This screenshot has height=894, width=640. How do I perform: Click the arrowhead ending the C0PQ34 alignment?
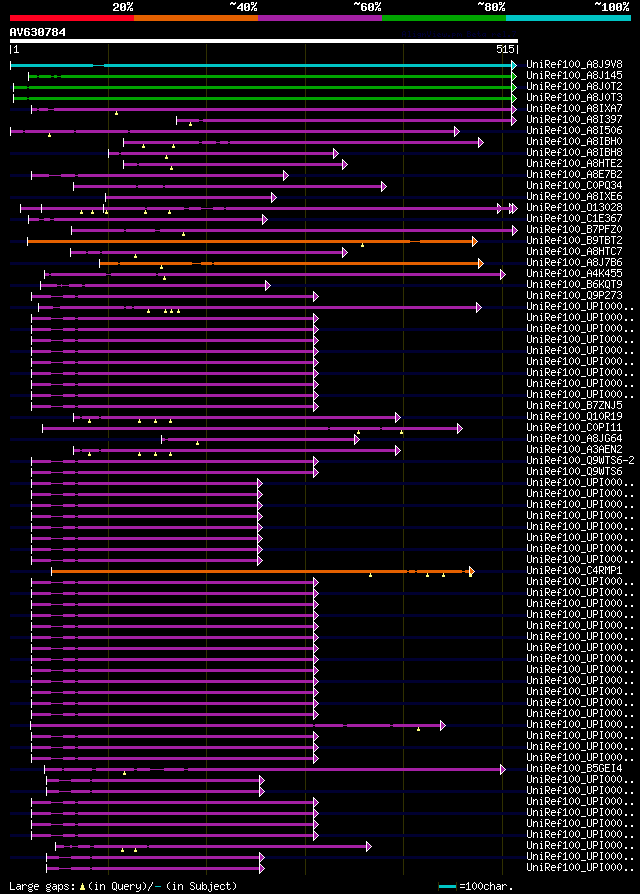[384, 186]
